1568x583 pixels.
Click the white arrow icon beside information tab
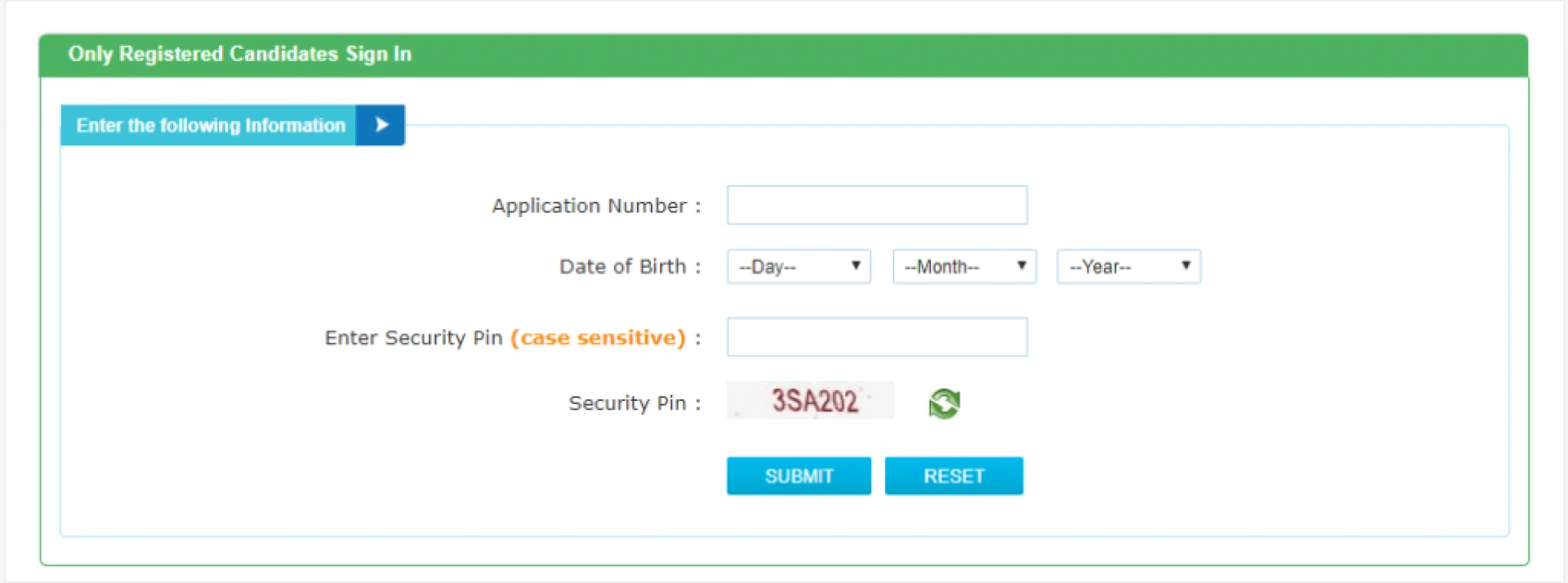381,125
